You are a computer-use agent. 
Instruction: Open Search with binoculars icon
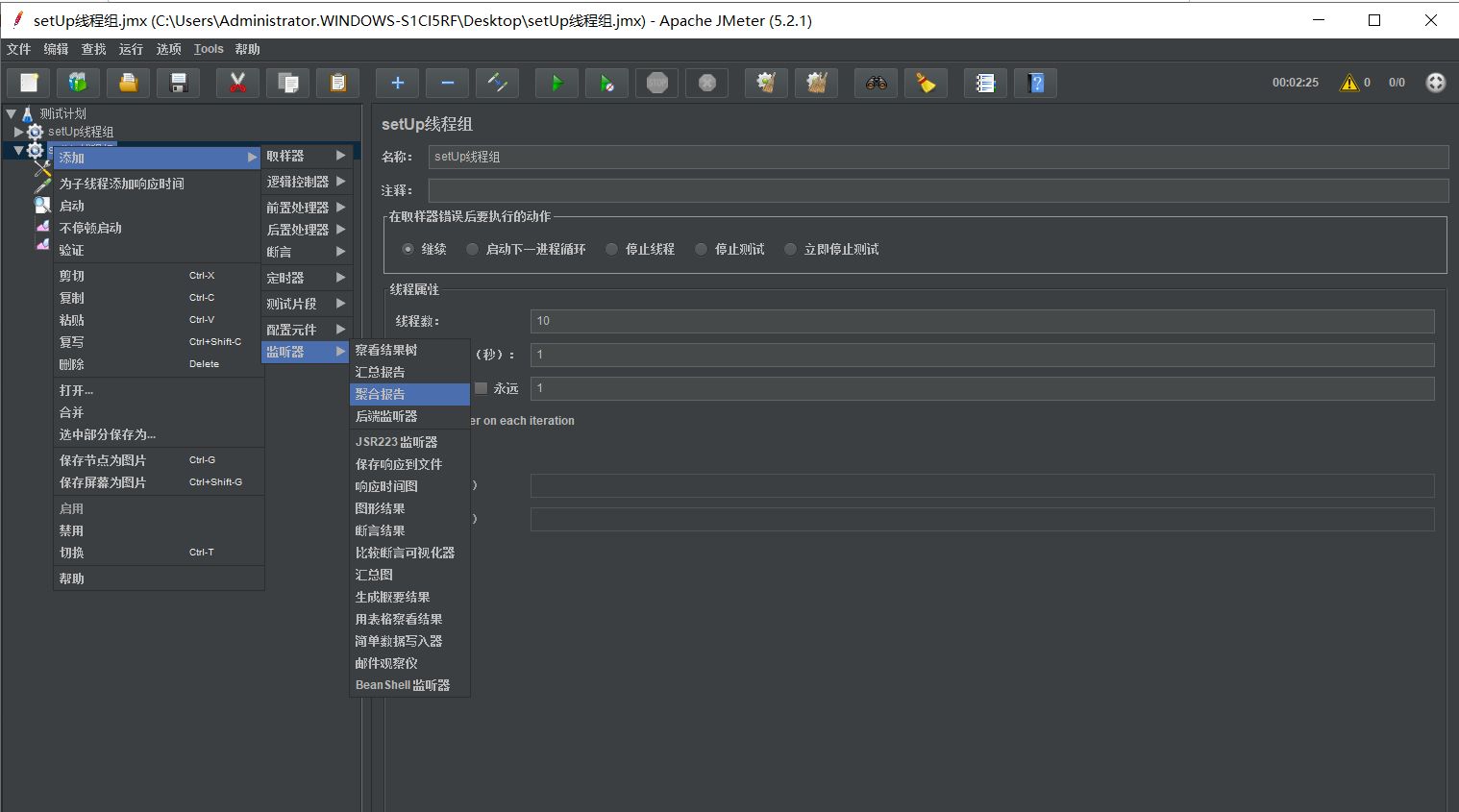(x=876, y=83)
